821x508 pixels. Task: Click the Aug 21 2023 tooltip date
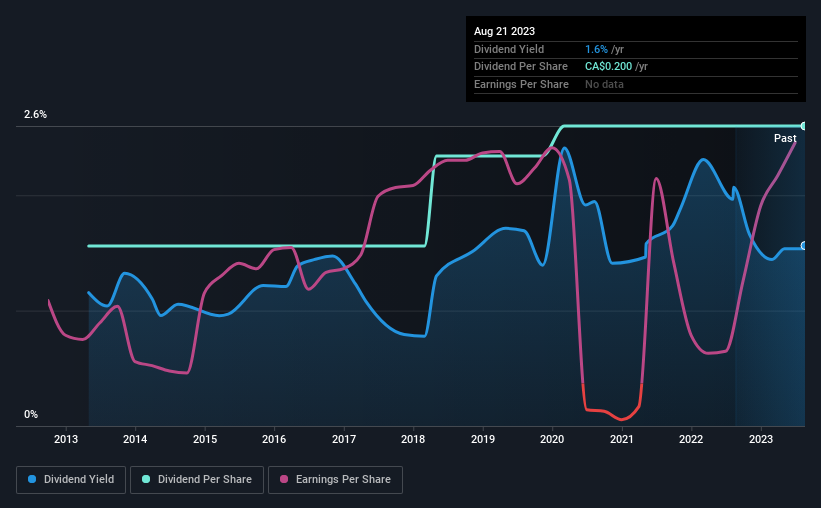coord(504,31)
